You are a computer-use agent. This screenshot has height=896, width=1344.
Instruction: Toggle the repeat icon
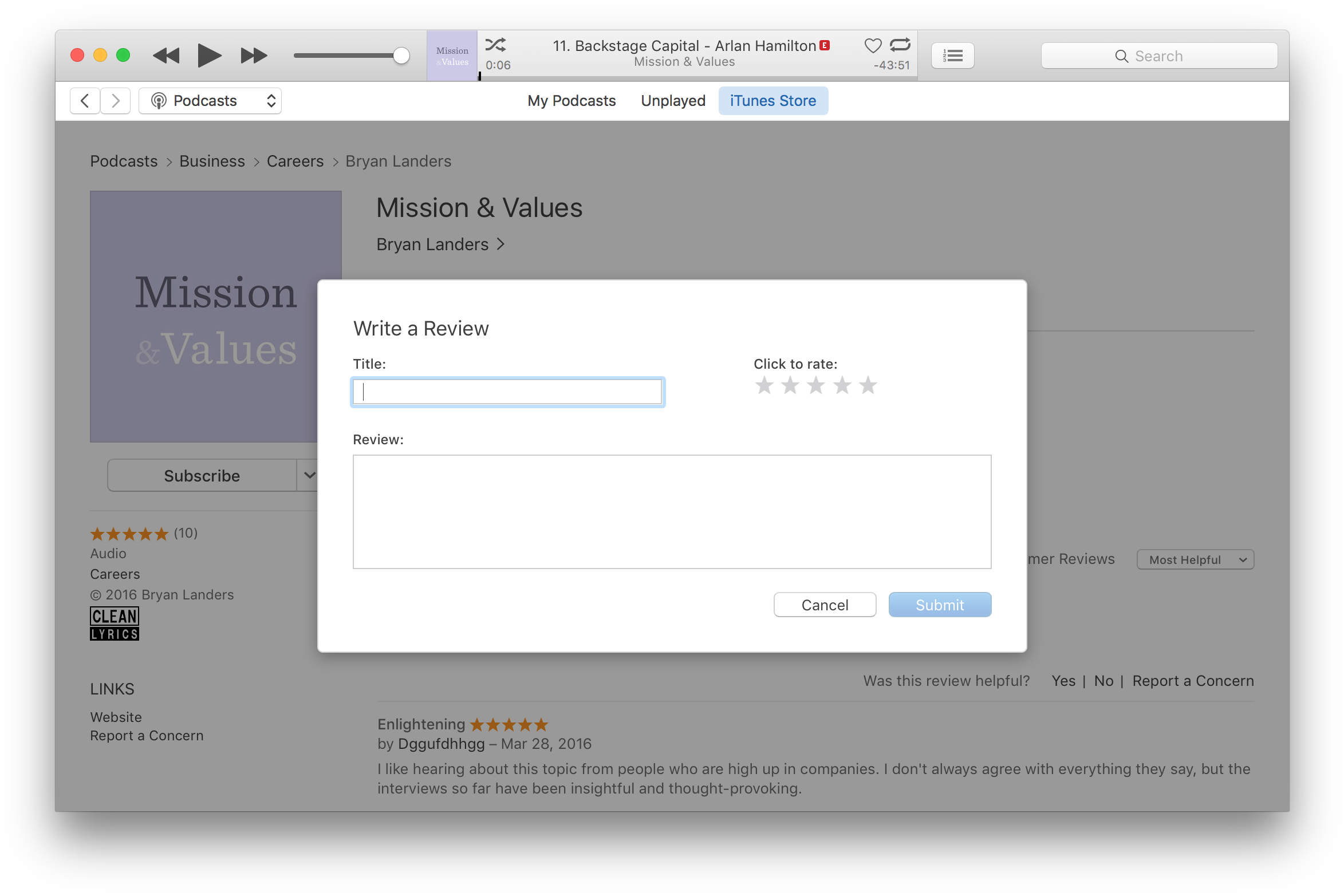tap(900, 45)
